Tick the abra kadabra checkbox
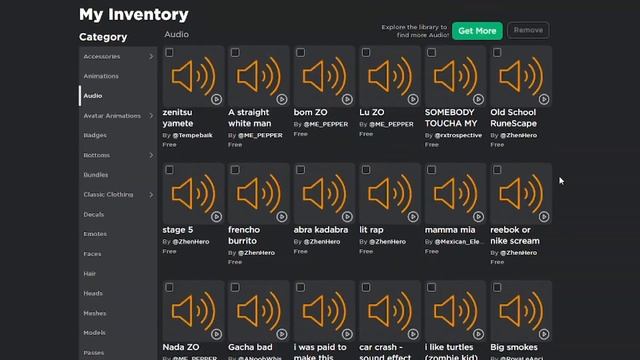 (x=300, y=170)
